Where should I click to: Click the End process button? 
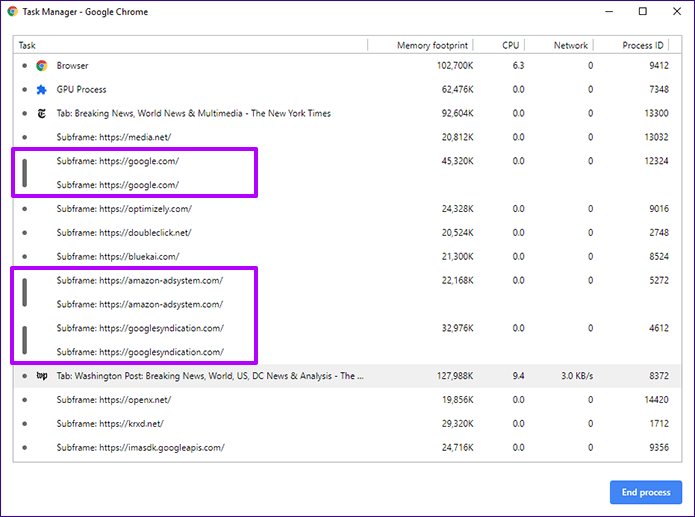click(646, 492)
